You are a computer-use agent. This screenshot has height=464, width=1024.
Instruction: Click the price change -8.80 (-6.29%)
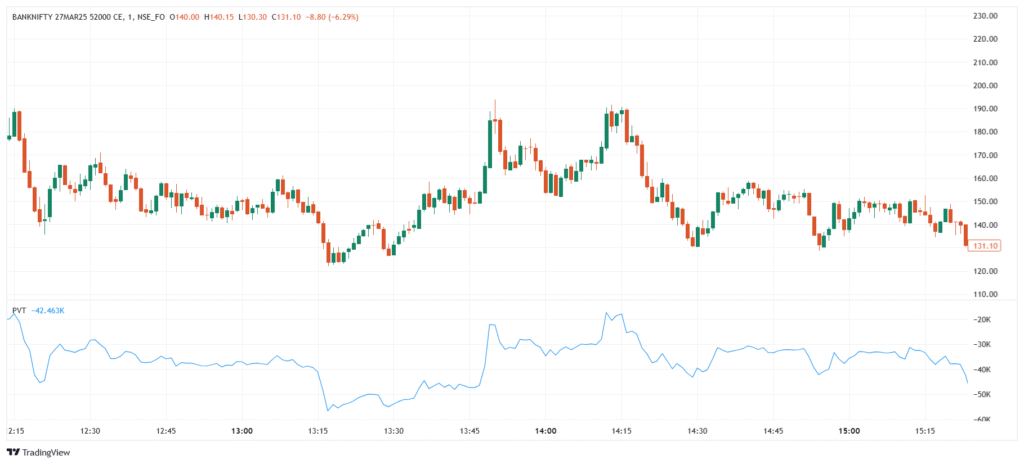334,16
